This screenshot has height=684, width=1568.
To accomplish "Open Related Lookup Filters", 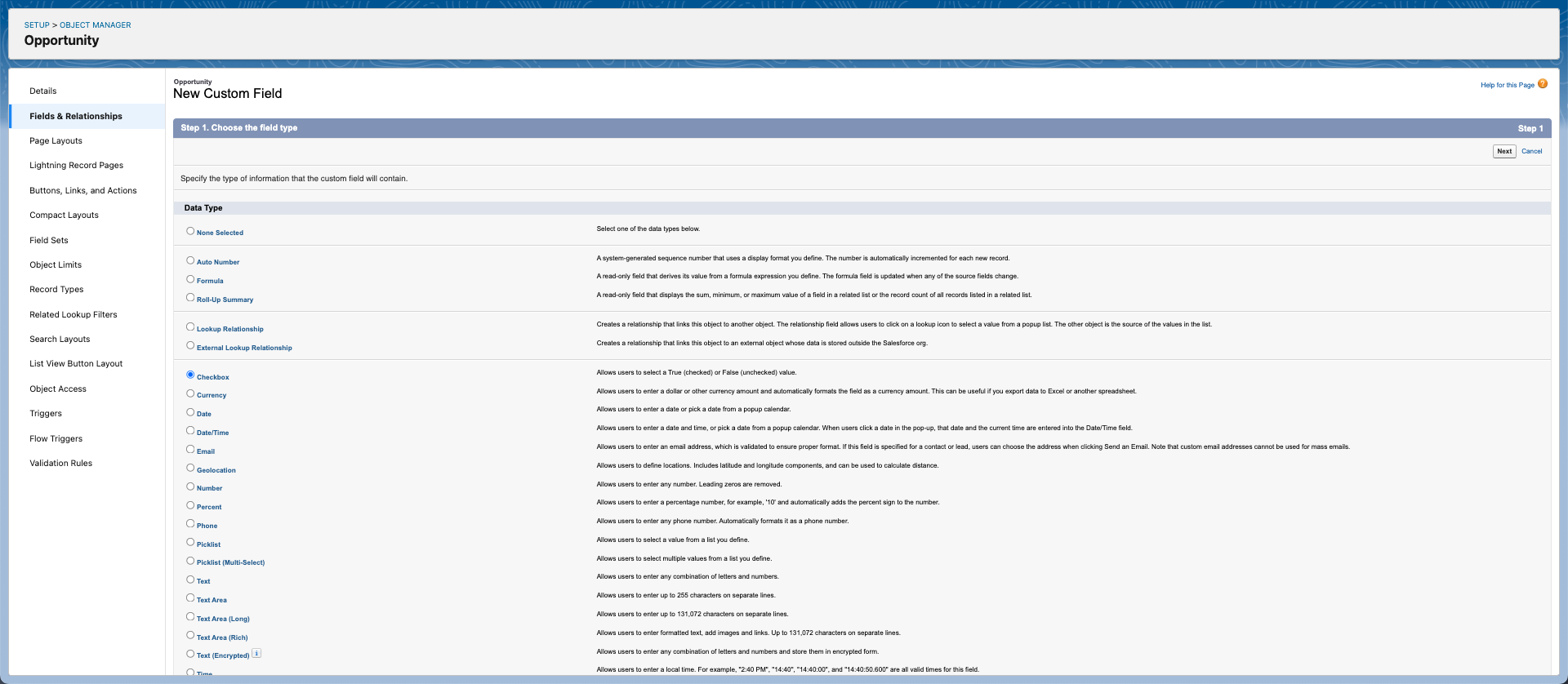I will (x=73, y=315).
